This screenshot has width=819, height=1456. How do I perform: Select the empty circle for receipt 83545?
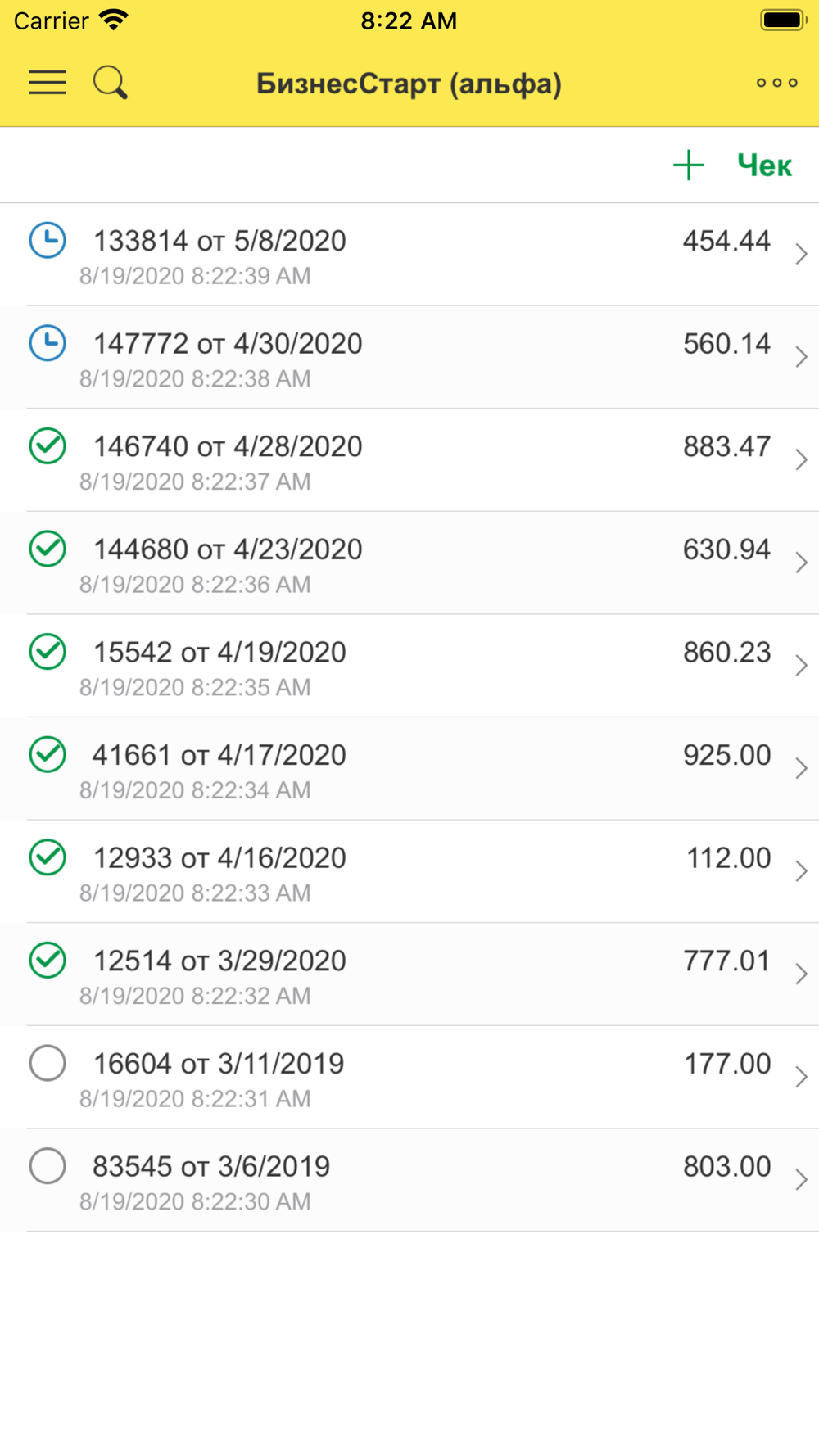click(48, 1166)
